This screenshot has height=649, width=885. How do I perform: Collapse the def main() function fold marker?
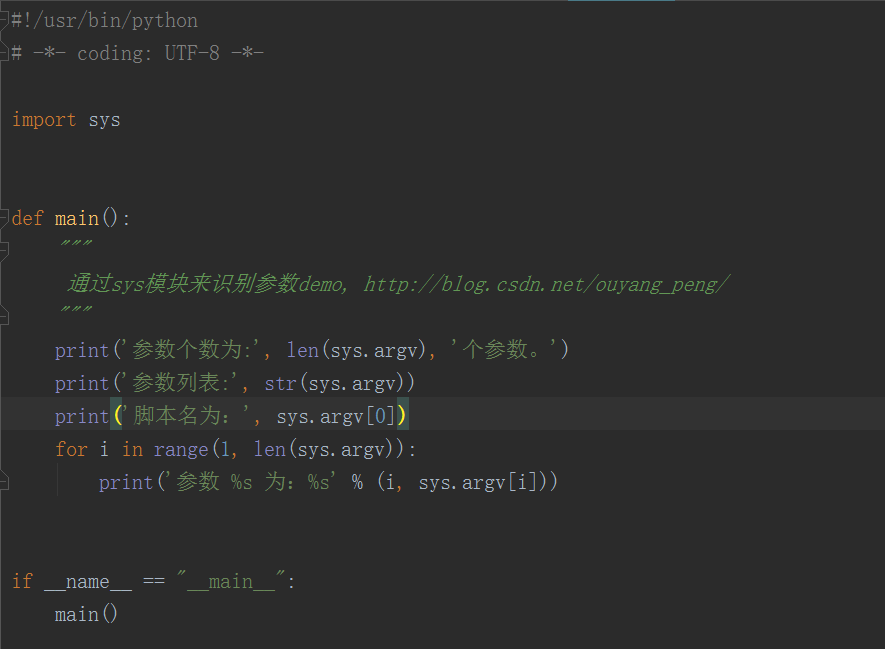coord(3,217)
